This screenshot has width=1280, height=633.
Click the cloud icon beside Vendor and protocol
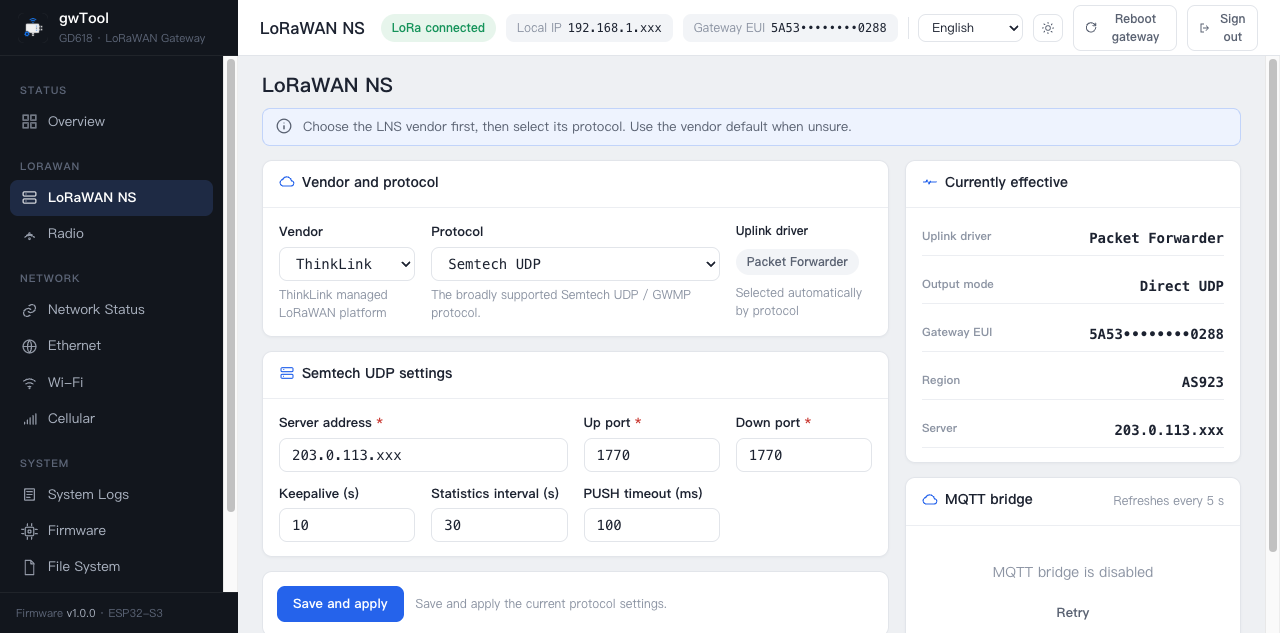tap(287, 182)
